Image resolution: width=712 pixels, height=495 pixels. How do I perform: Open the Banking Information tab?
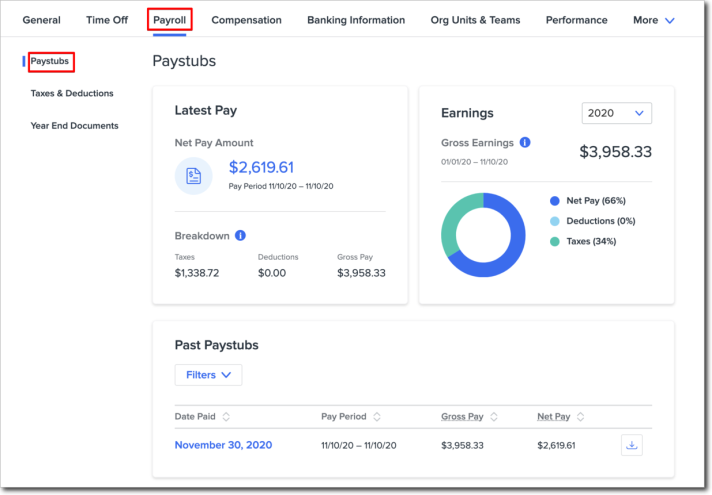tap(356, 20)
